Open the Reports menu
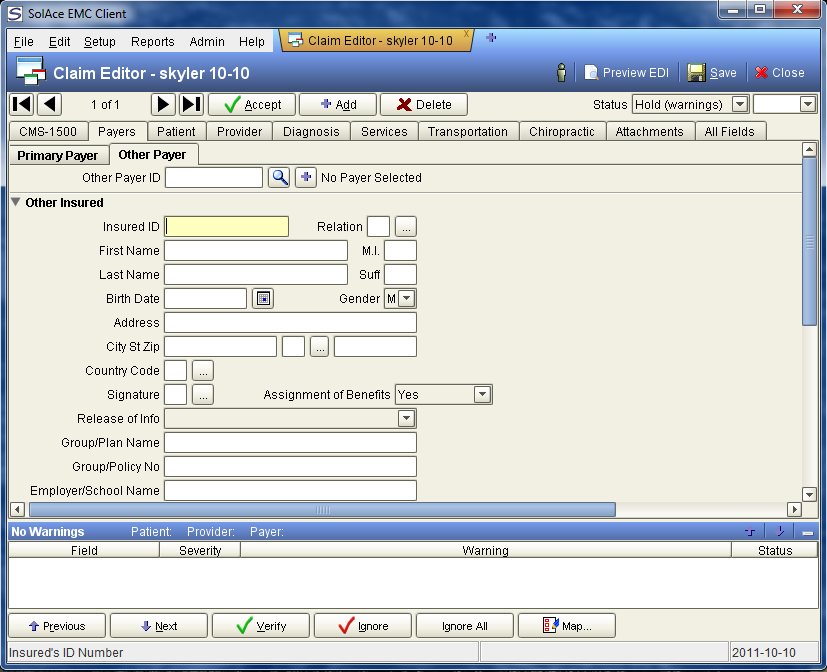The image size is (827, 672). pyautogui.click(x=152, y=42)
